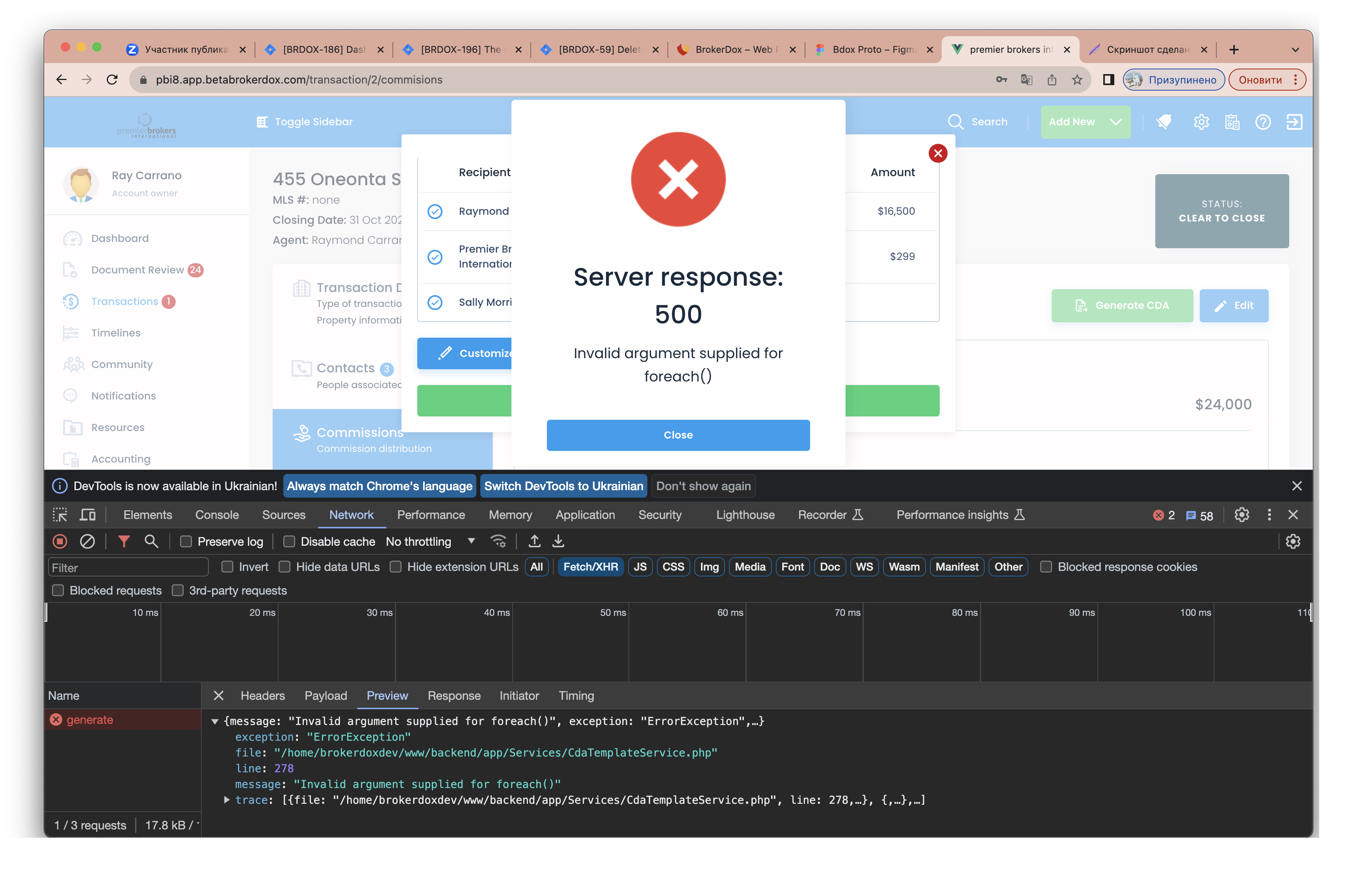Open network panel settings gear
The image size is (1357, 896).
[1292, 541]
